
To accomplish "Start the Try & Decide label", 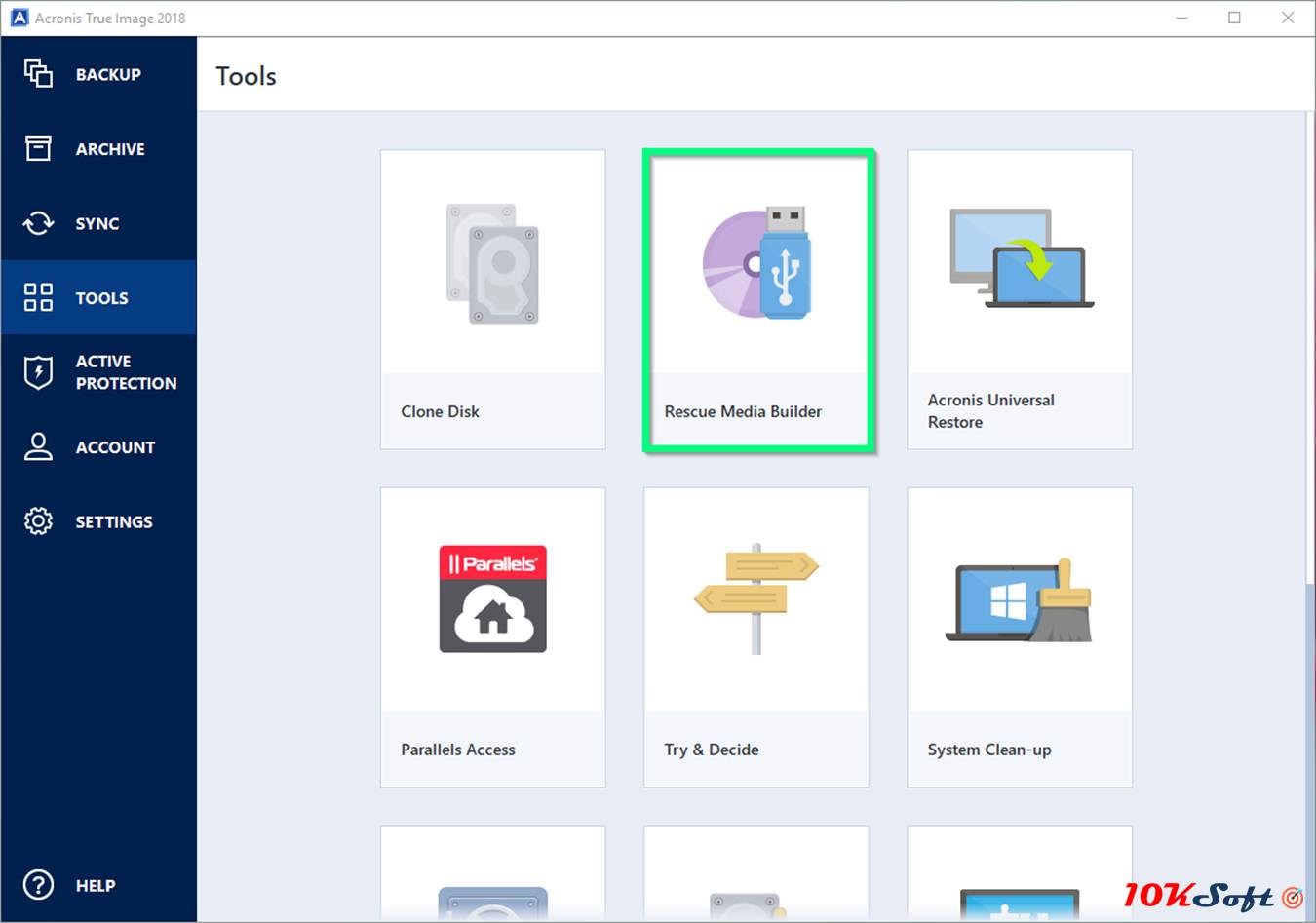I will 712,750.
